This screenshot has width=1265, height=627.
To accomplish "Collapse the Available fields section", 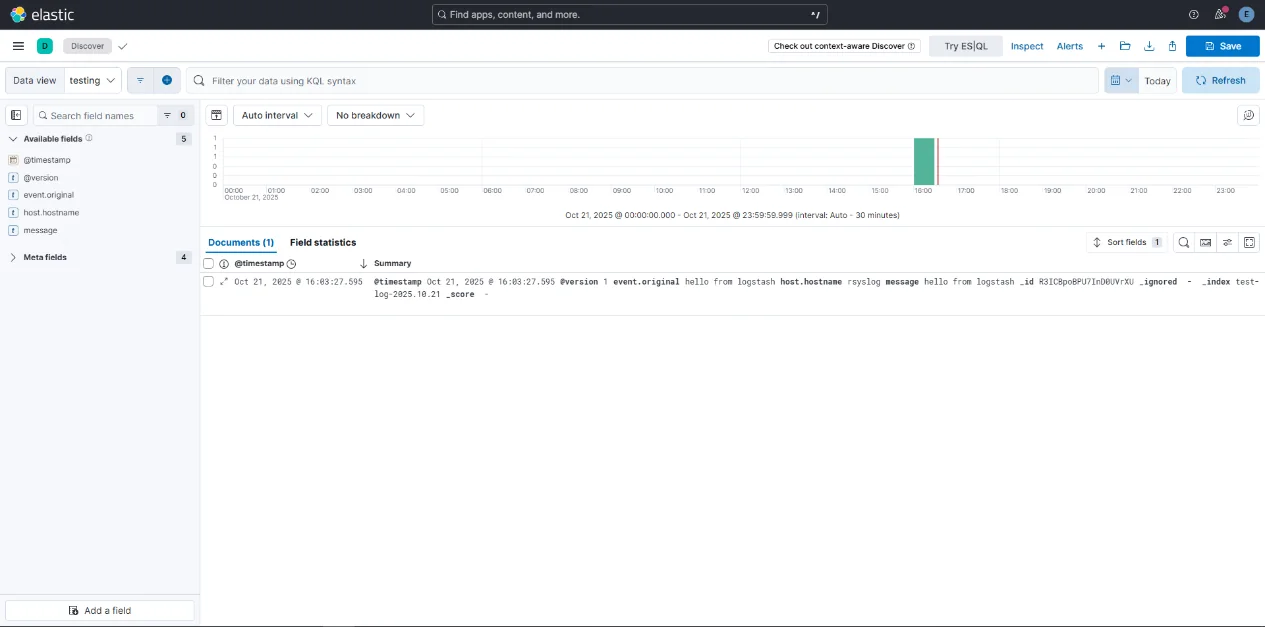I will click(x=14, y=139).
